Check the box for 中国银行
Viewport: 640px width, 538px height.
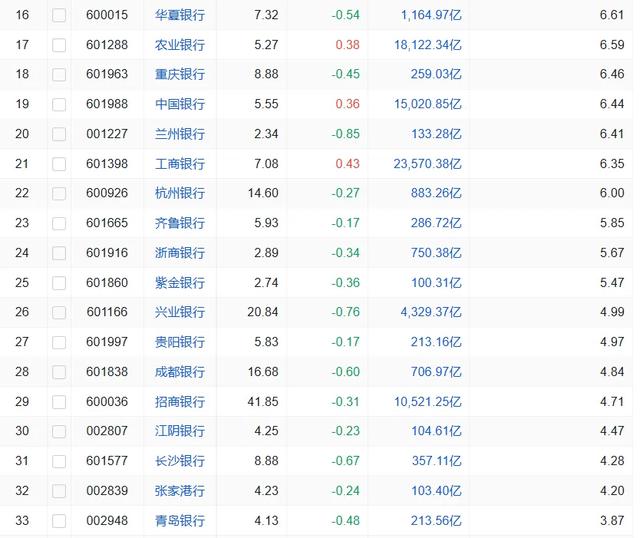pos(59,104)
